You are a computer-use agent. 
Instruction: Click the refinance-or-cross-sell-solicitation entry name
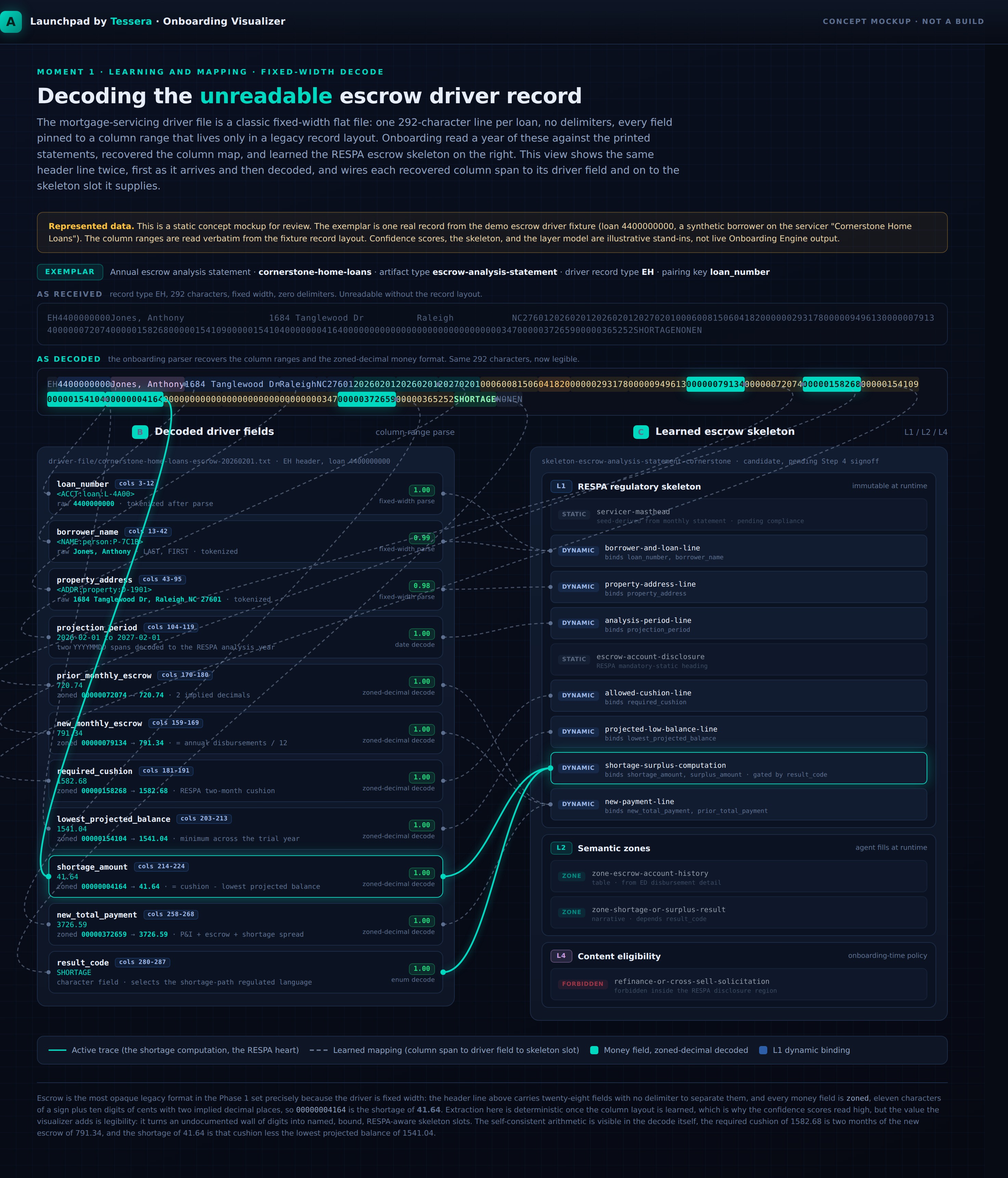(691, 981)
